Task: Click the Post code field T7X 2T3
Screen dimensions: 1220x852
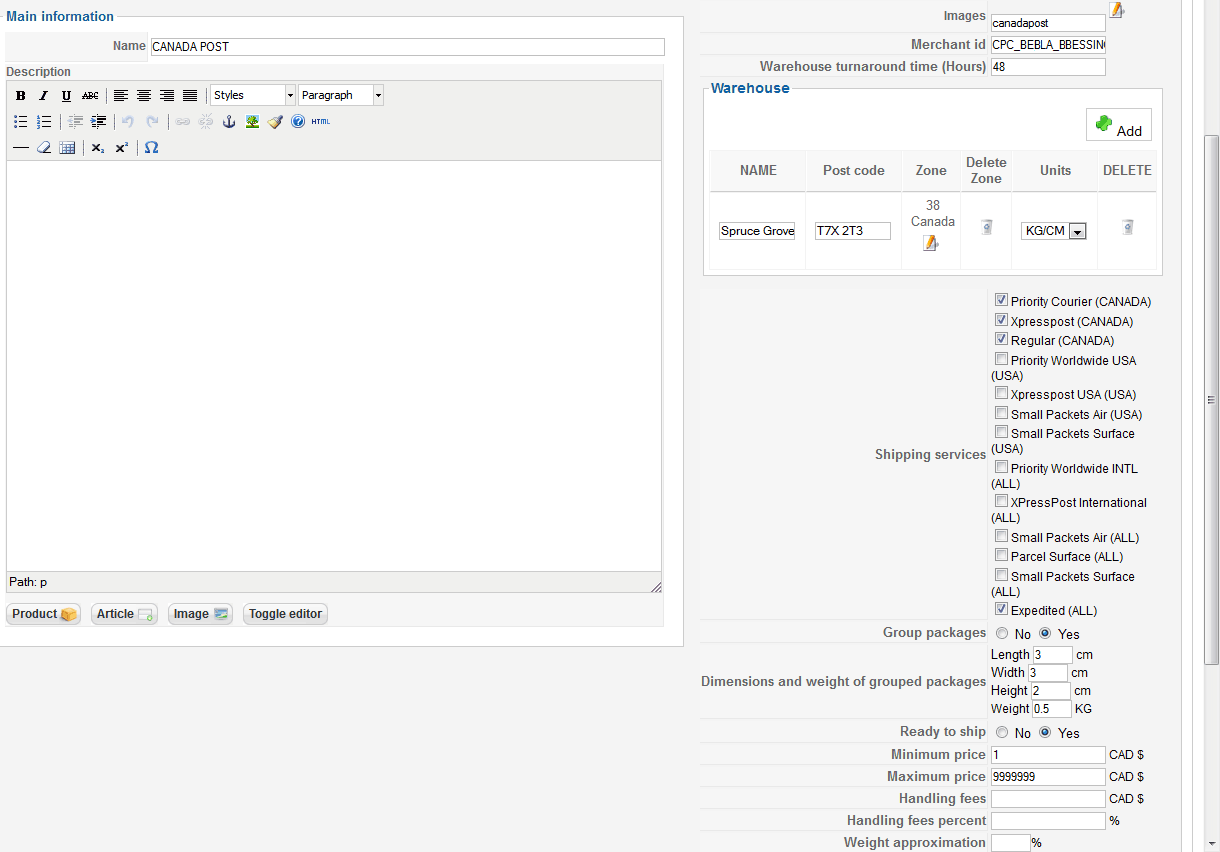Action: click(x=853, y=231)
